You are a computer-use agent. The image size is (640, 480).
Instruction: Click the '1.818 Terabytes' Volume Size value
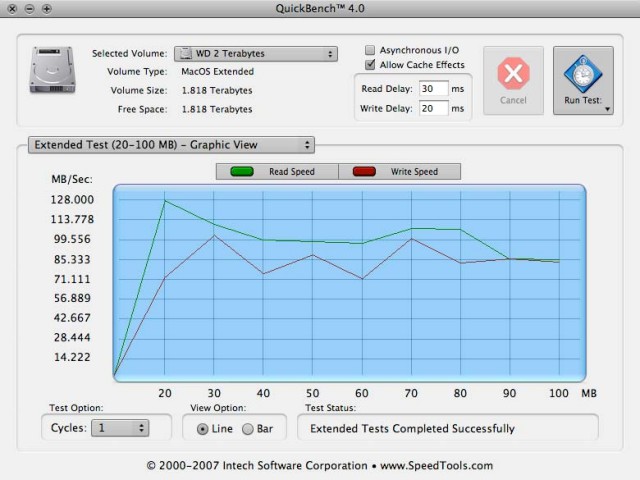(x=217, y=90)
